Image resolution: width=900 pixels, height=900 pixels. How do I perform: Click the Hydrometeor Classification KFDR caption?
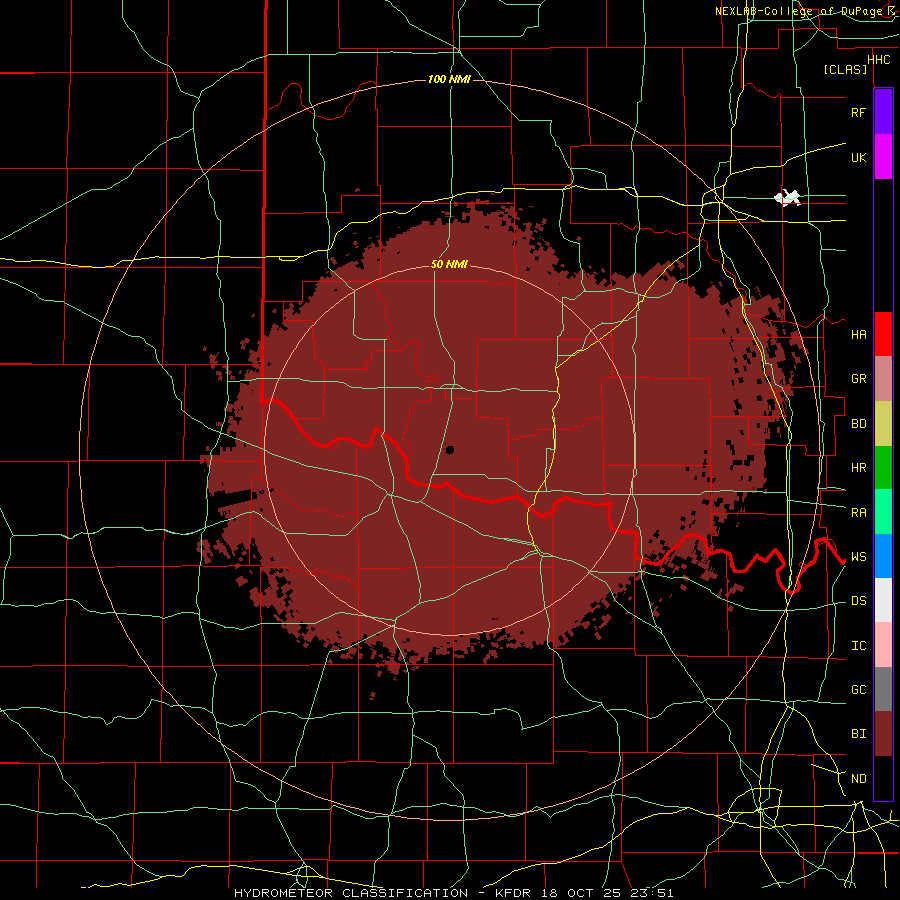[453, 893]
